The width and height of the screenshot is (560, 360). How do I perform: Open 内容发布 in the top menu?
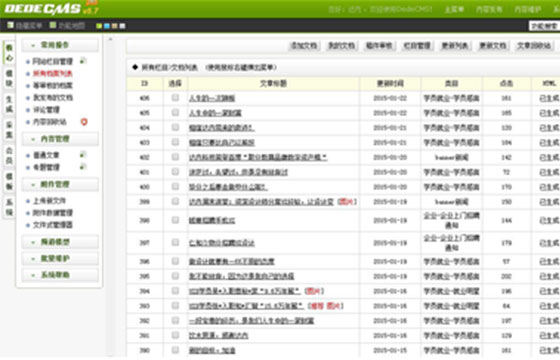point(489,9)
